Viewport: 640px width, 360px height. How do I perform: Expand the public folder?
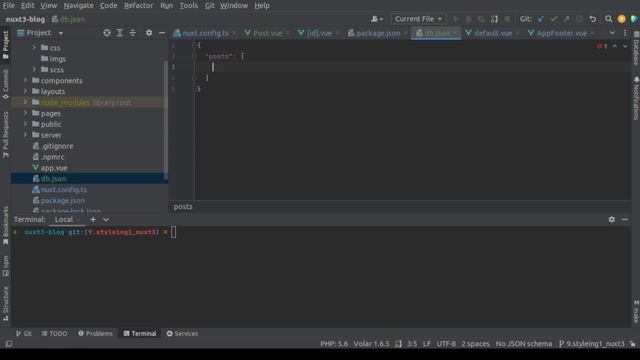pyautogui.click(x=25, y=124)
